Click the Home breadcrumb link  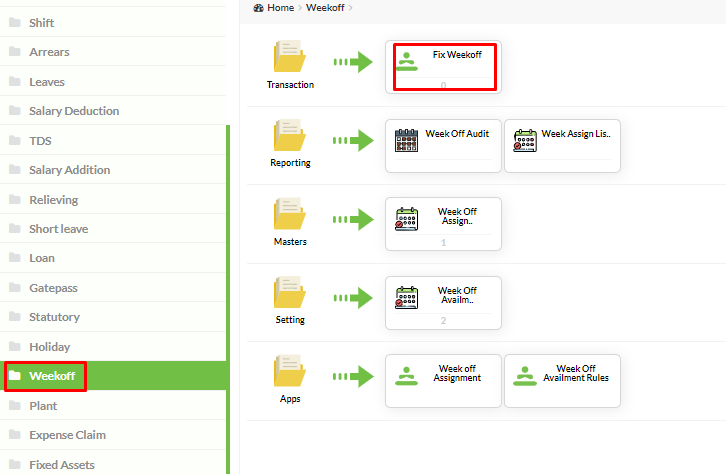tap(281, 8)
